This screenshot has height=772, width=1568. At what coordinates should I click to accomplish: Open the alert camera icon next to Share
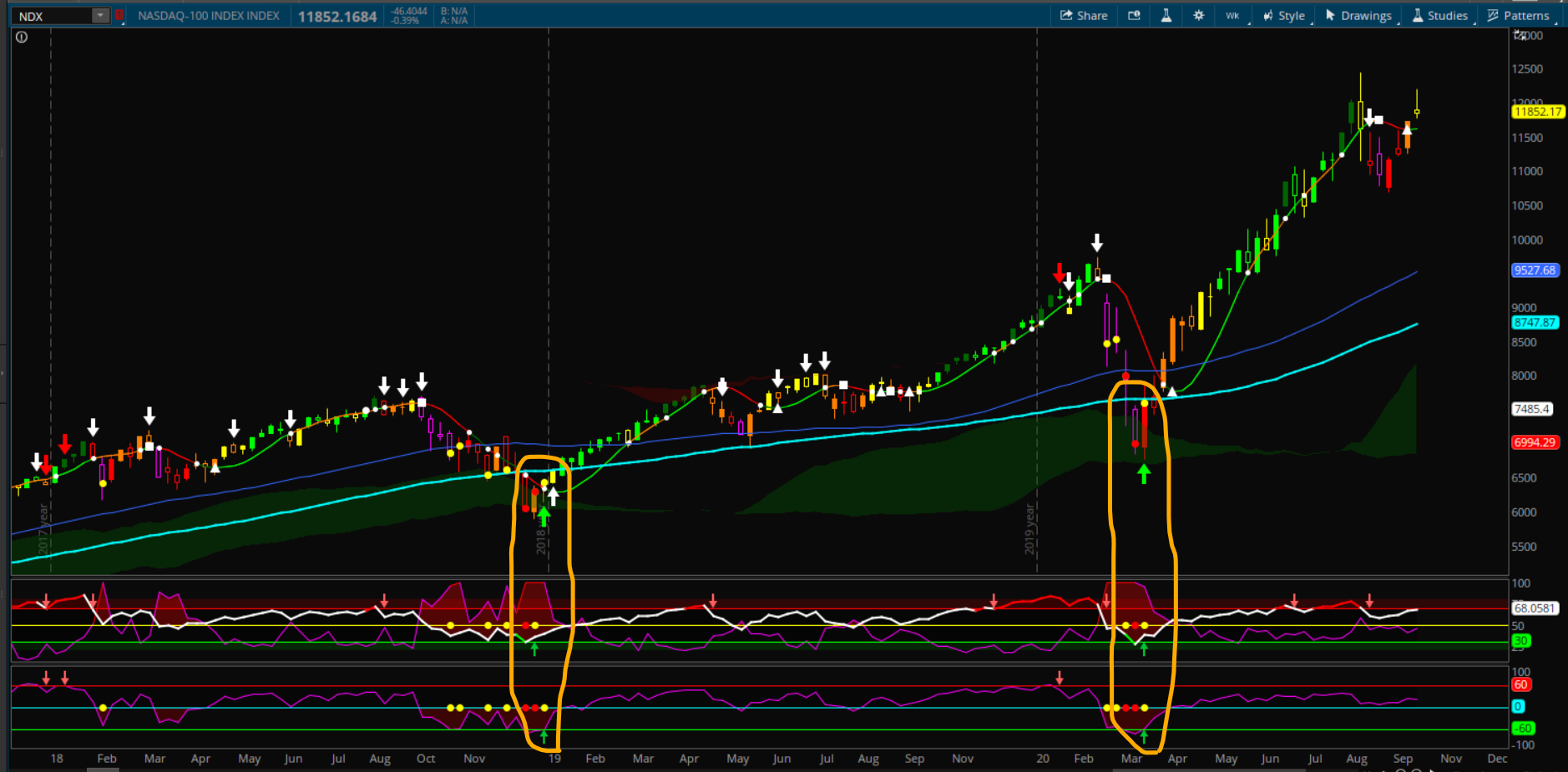coord(1134,15)
